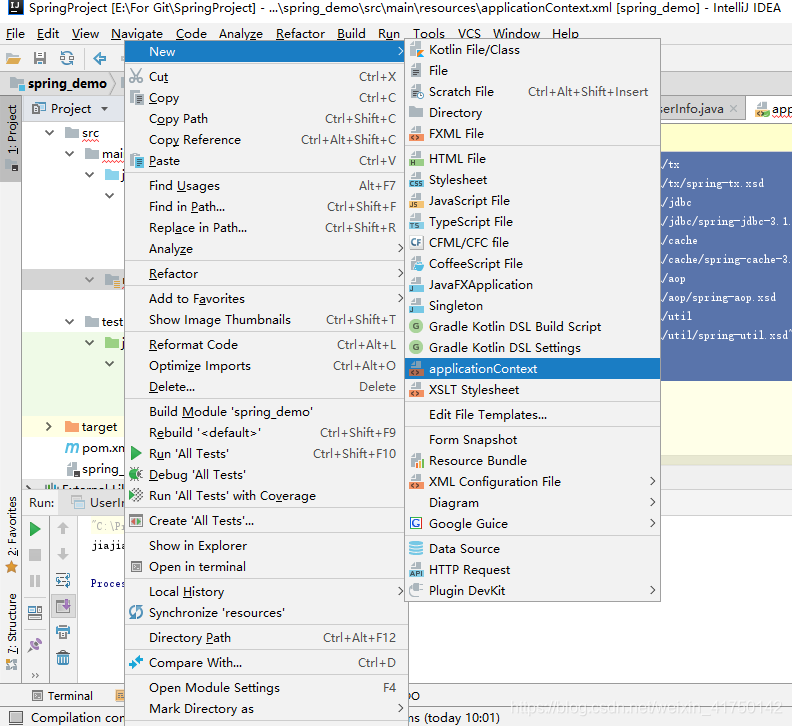Click the Pause icon in Run panel

point(35,581)
